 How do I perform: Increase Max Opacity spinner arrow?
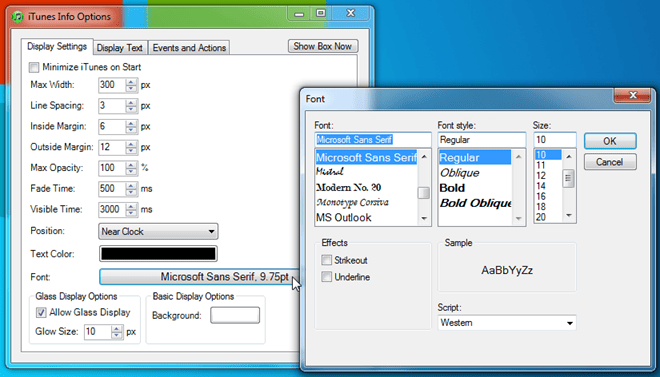click(131, 165)
